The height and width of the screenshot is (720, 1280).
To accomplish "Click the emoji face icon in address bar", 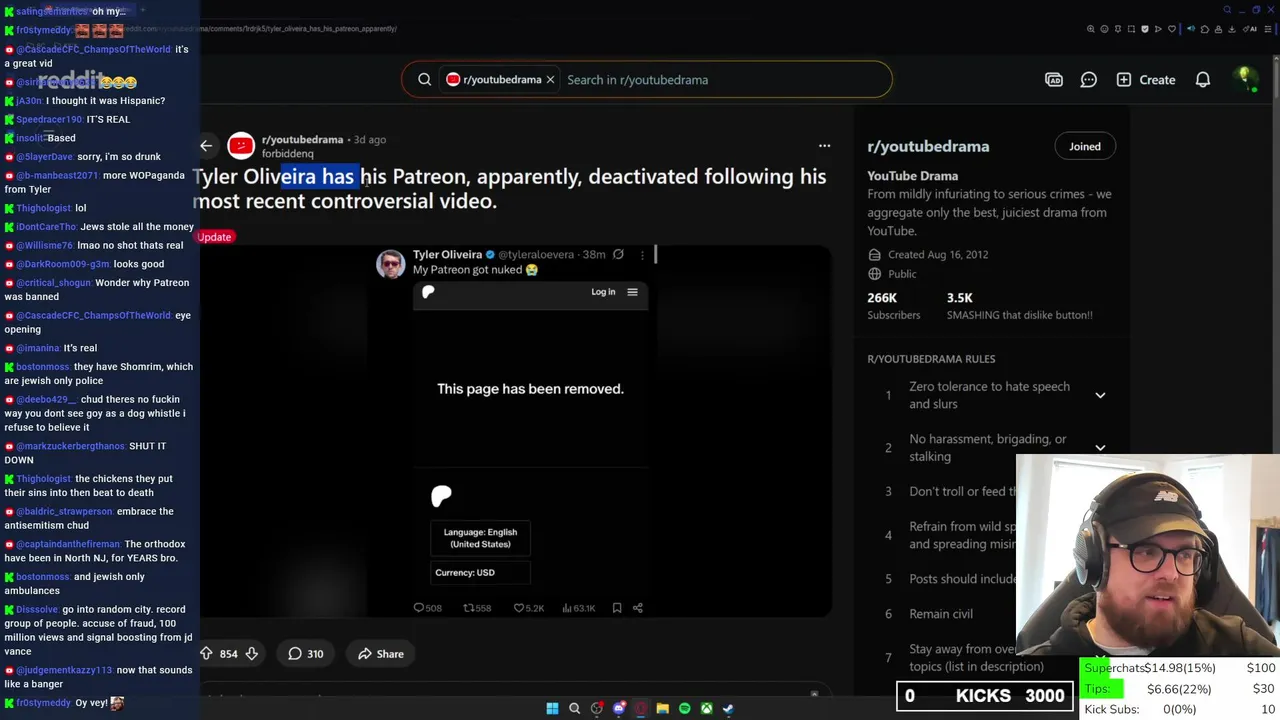I will [x=1104, y=29].
